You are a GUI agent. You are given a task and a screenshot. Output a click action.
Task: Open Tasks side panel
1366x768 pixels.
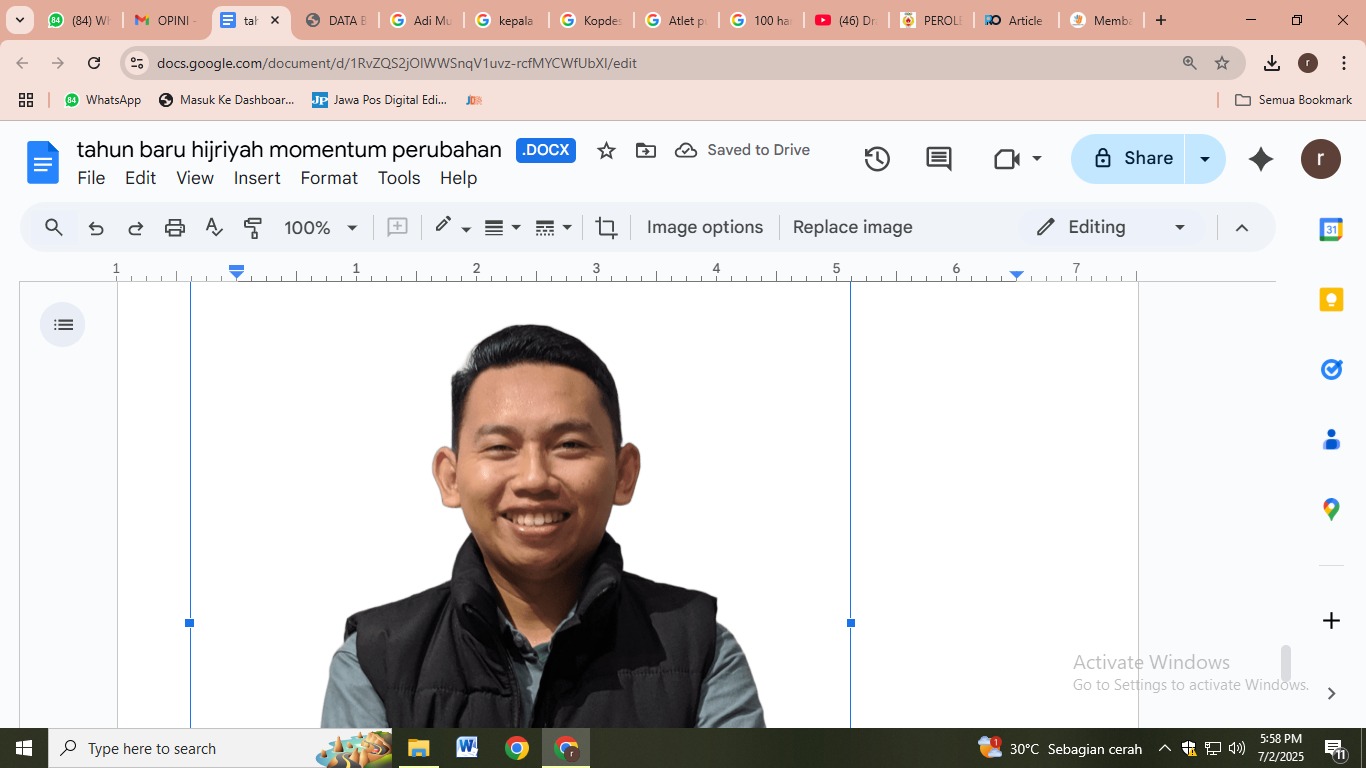[1331, 369]
